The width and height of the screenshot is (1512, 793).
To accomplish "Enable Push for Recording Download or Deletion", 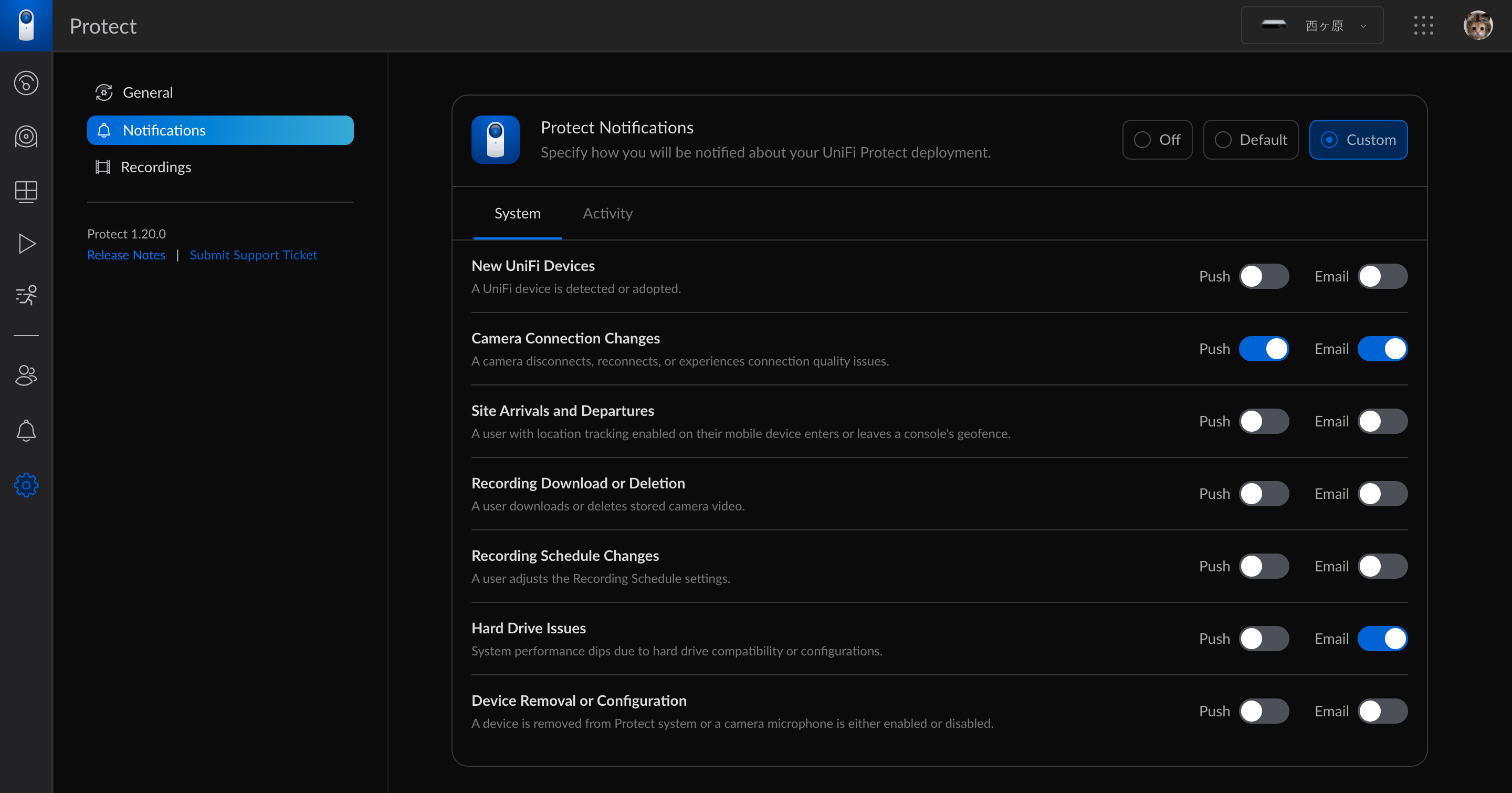I will tap(1264, 494).
